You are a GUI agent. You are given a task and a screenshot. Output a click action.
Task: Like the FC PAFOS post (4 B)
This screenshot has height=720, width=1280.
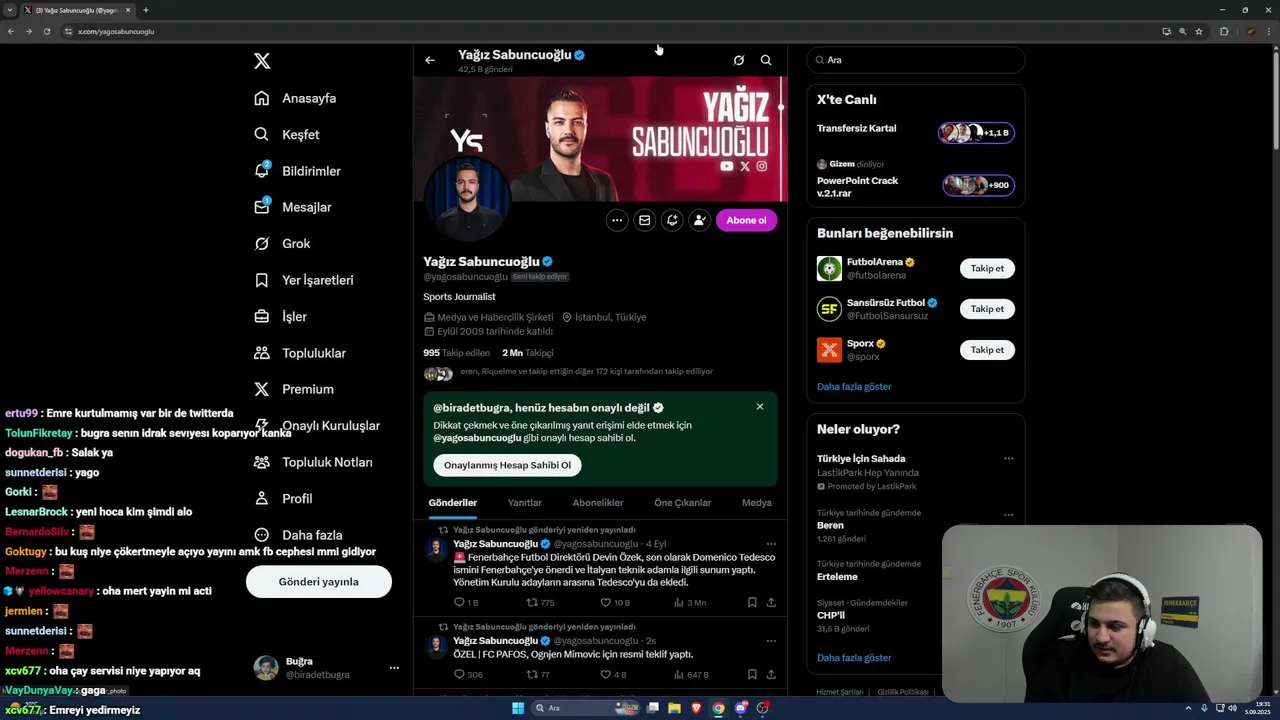(x=612, y=675)
